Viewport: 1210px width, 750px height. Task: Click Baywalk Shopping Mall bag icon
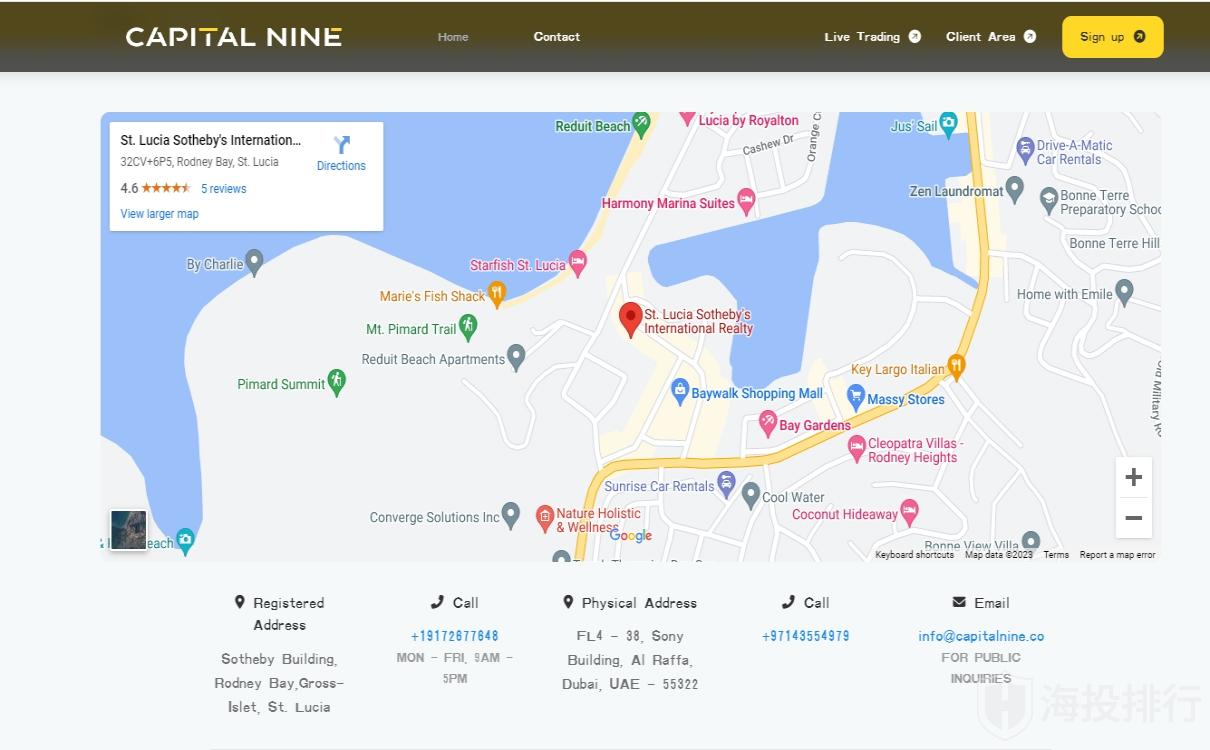(x=680, y=389)
